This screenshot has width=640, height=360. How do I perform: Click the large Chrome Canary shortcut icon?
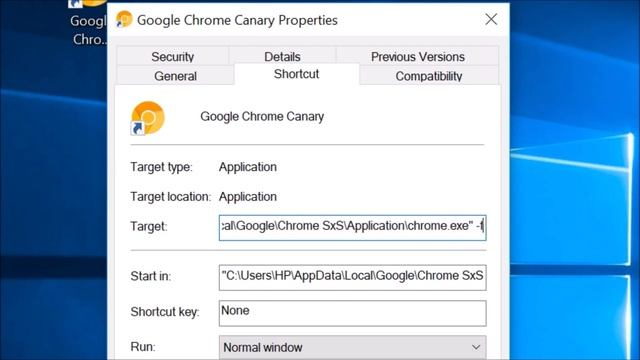point(147,118)
